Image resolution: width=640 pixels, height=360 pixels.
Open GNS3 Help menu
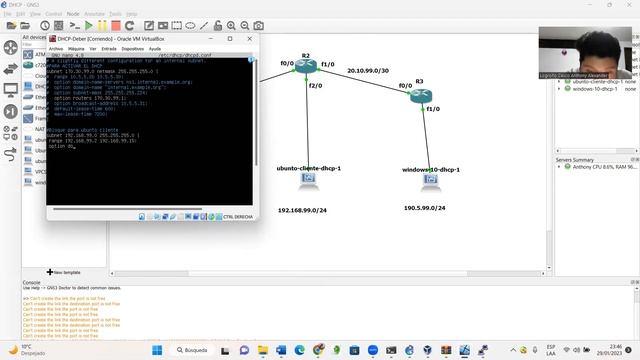(x=131, y=14)
